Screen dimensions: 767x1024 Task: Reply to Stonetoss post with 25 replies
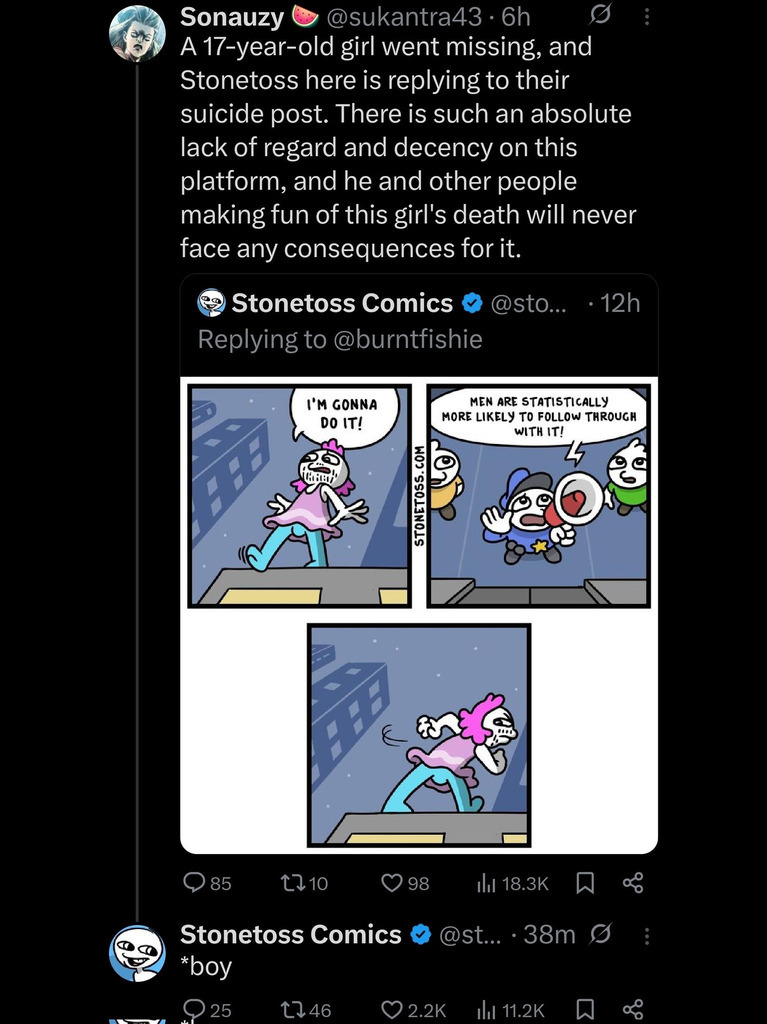pos(206,1010)
